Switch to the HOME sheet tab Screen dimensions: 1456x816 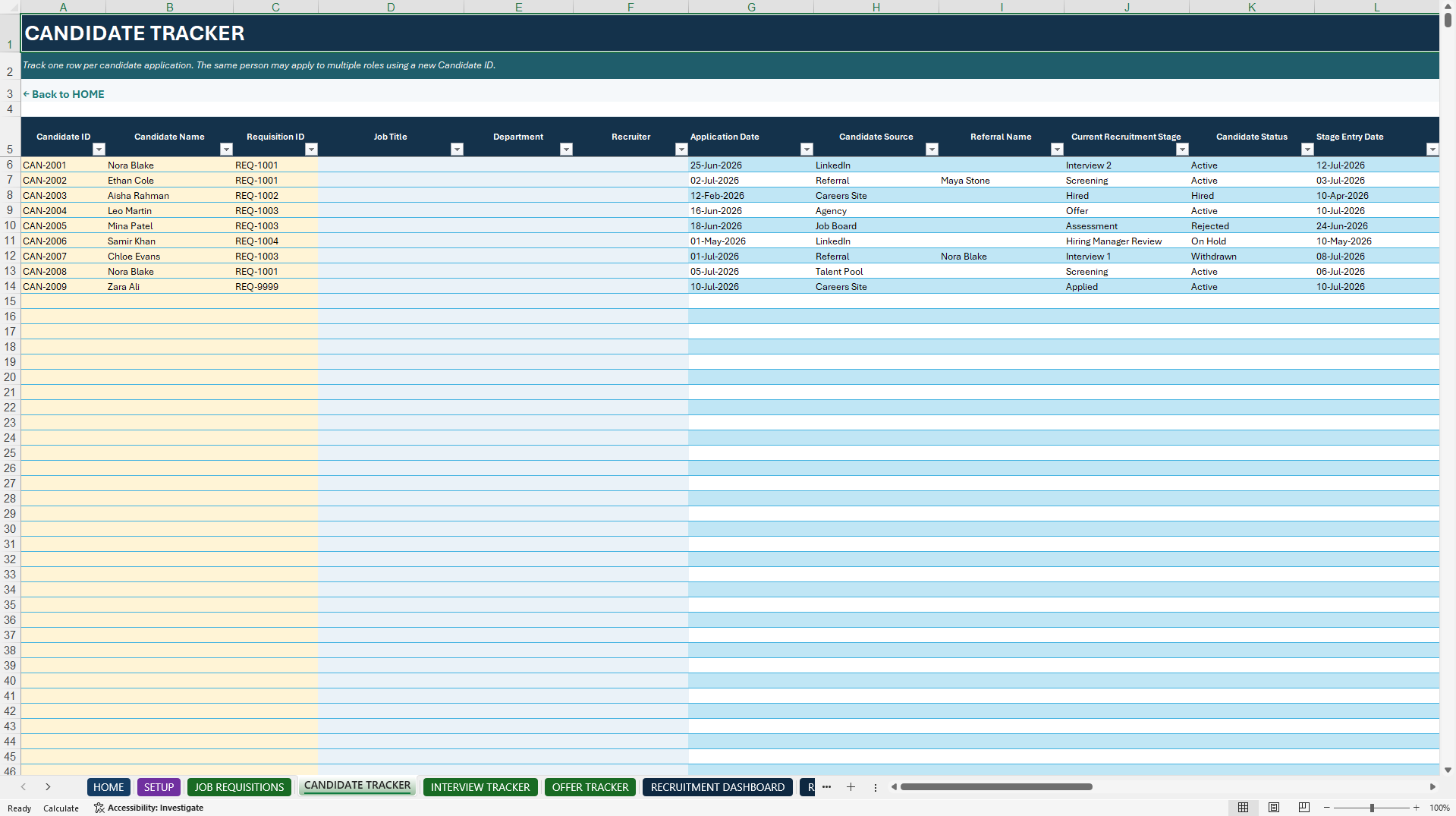pos(108,787)
